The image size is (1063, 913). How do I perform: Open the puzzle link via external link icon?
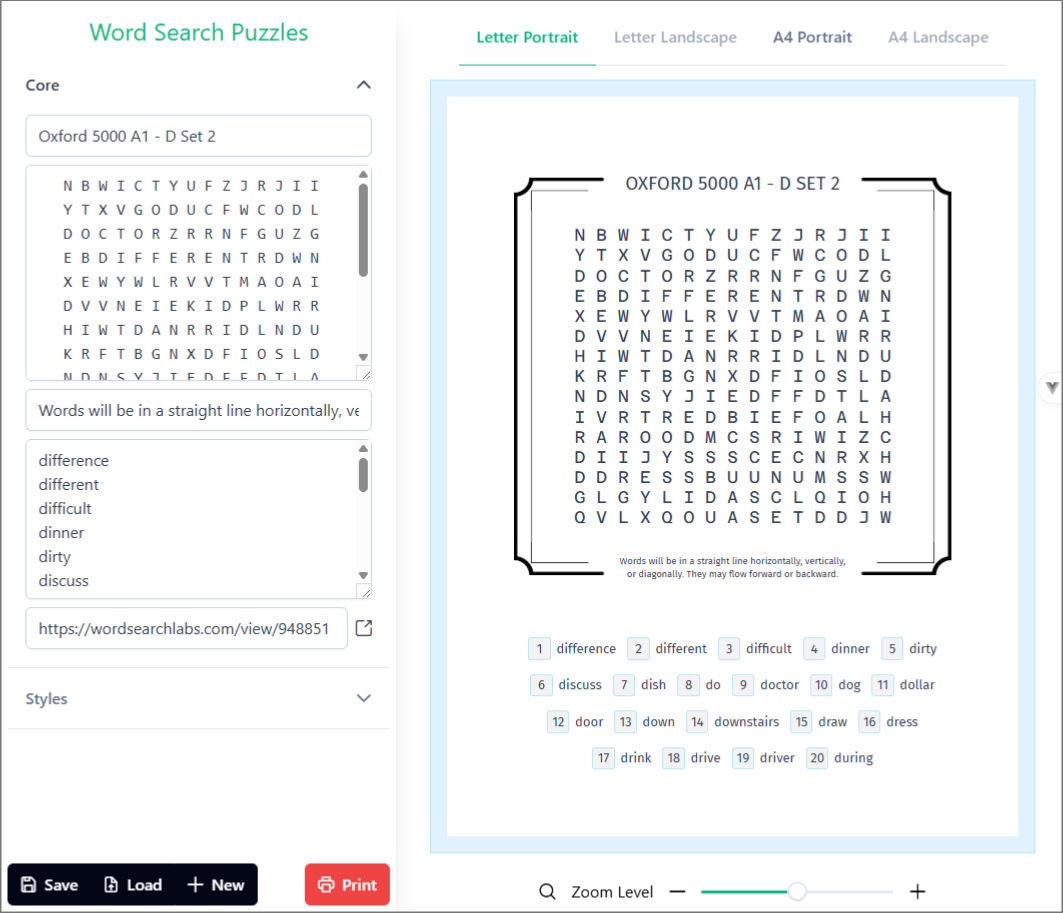click(x=363, y=627)
